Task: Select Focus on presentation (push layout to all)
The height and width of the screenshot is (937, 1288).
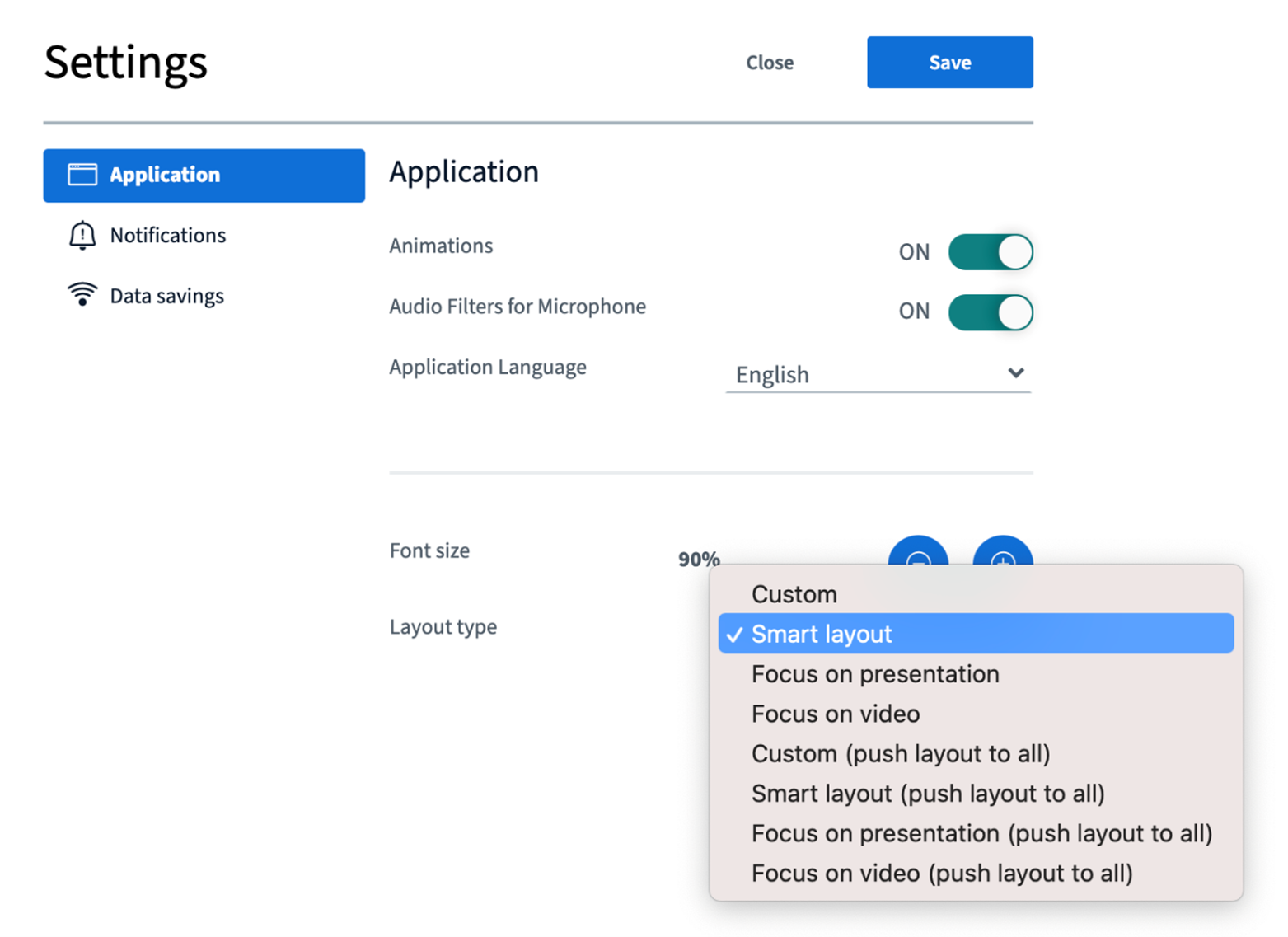Action: (981, 833)
